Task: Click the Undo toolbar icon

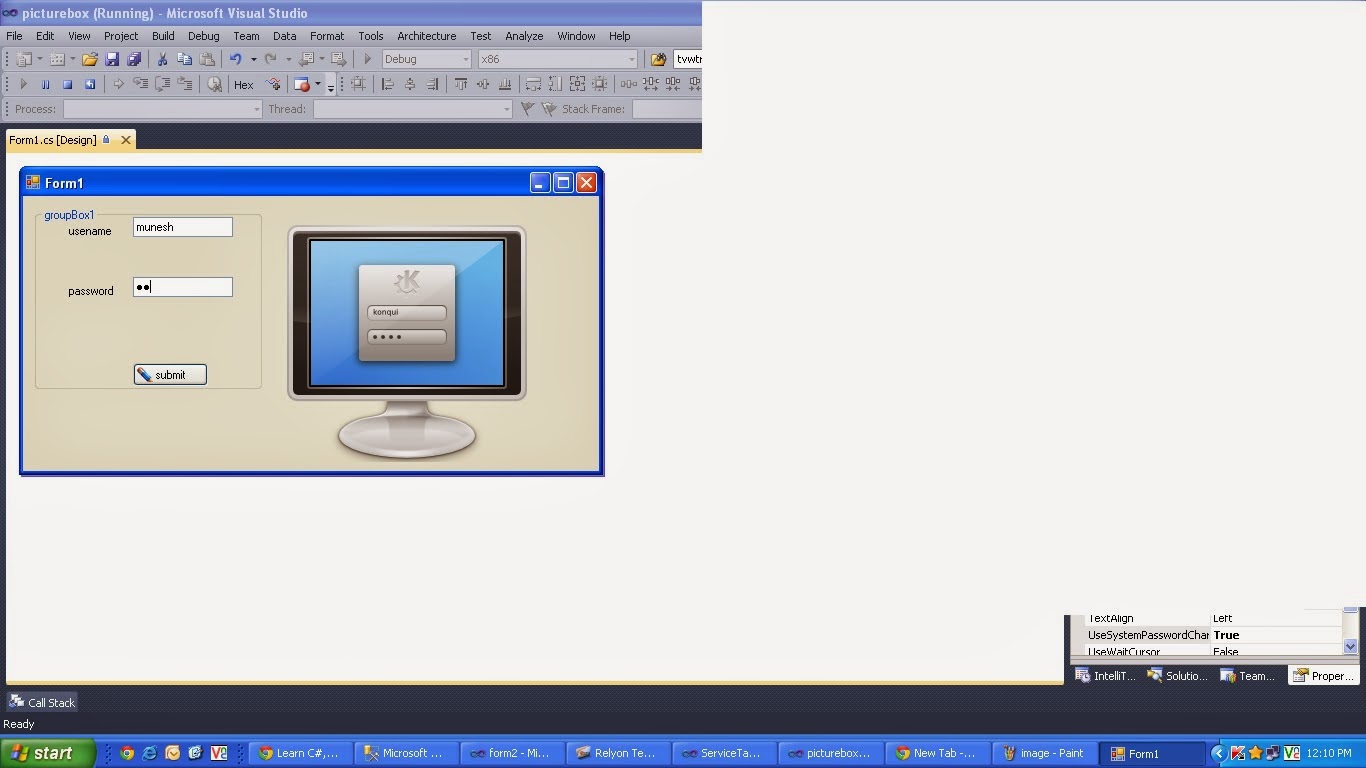Action: click(x=237, y=58)
